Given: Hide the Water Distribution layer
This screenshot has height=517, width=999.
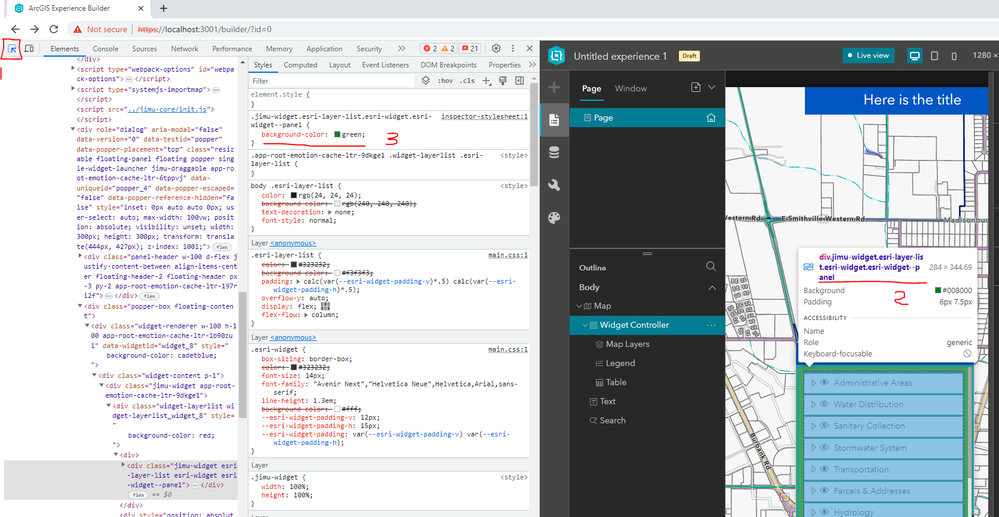Looking at the screenshot, I should tap(824, 404).
